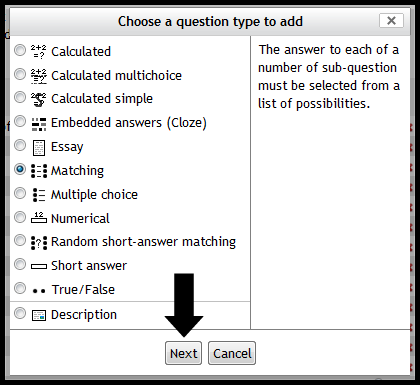
Task: Click the Calculated simple icon
Action: click(39, 99)
